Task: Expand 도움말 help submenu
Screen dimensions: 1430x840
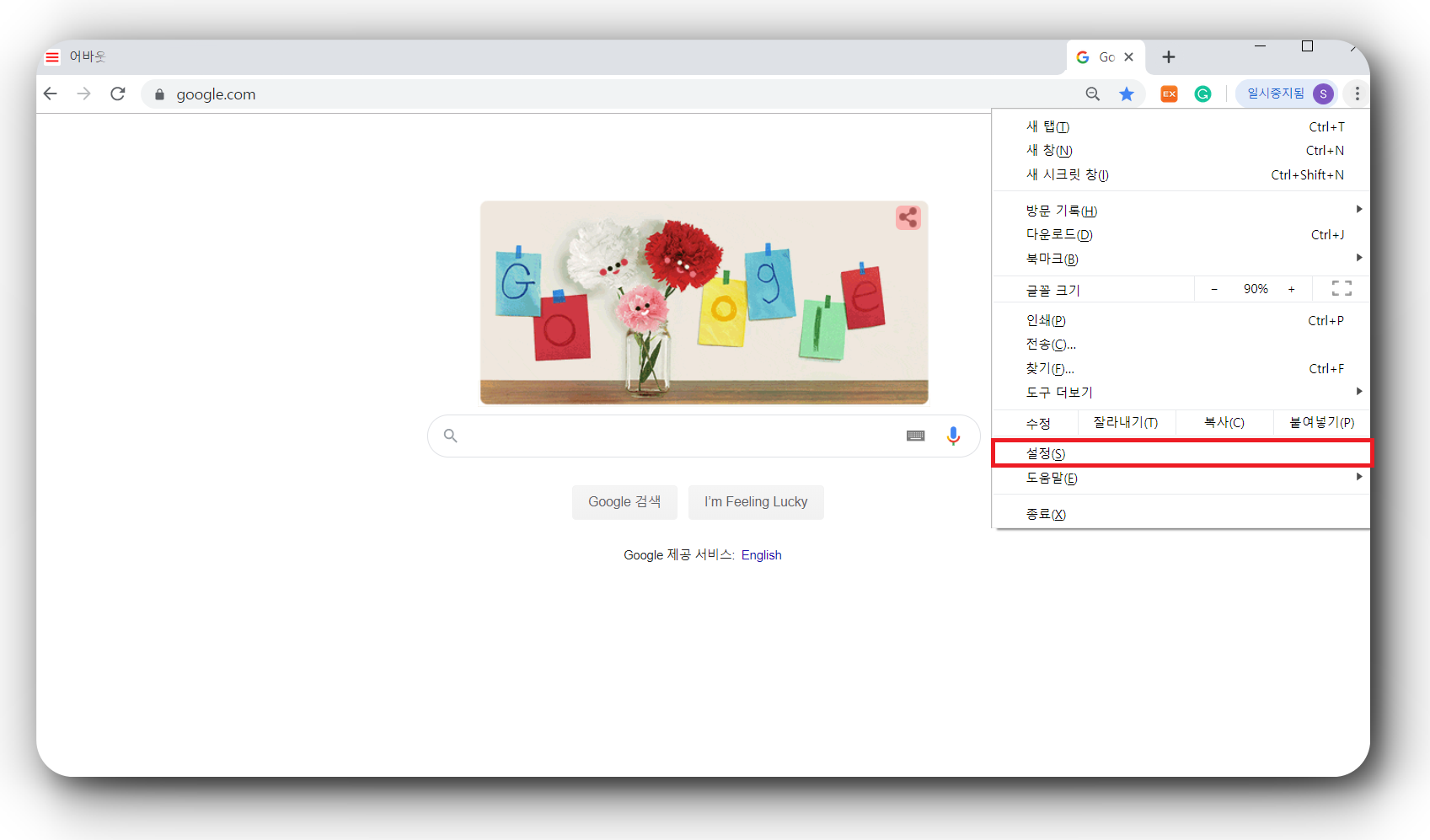Action: 1181,478
